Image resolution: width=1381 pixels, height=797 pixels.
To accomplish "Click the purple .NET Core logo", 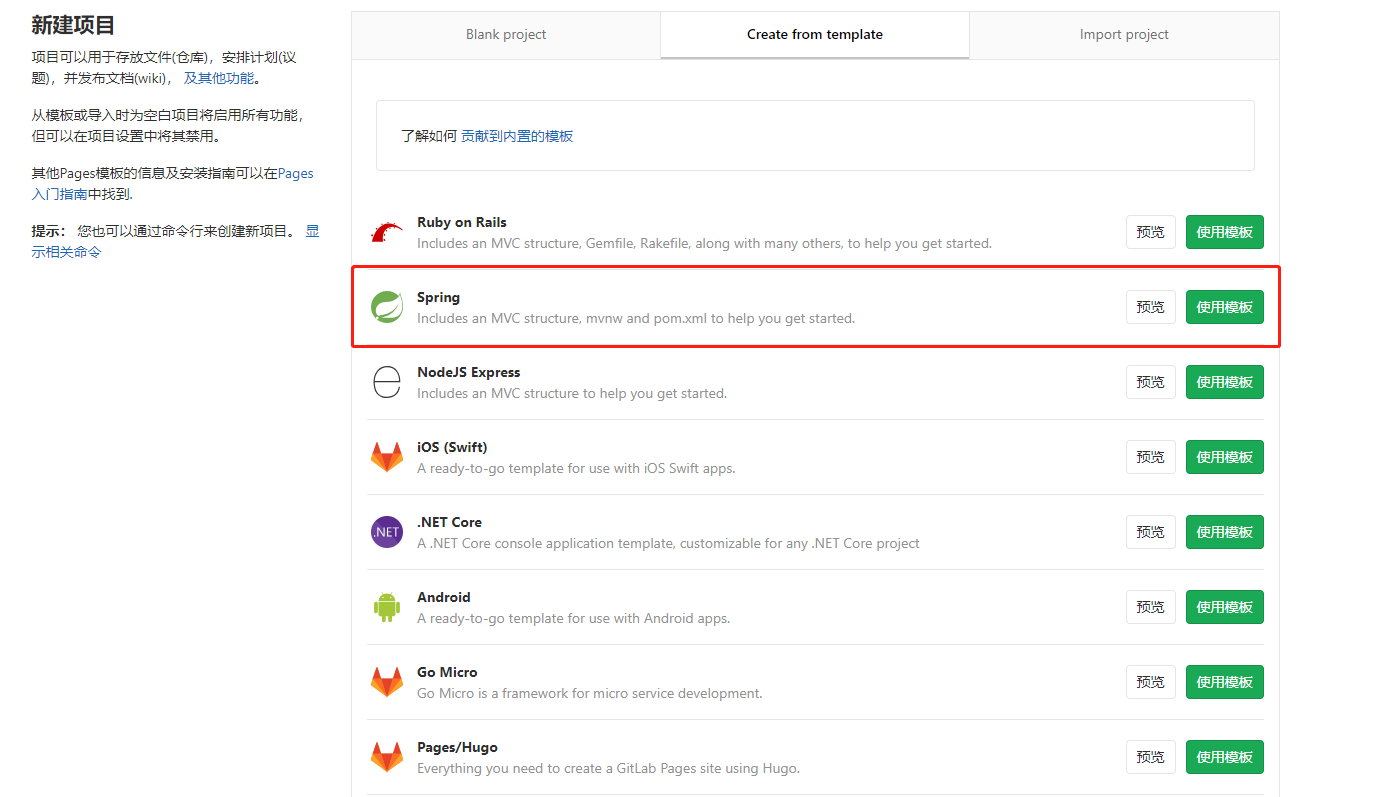I will (386, 532).
